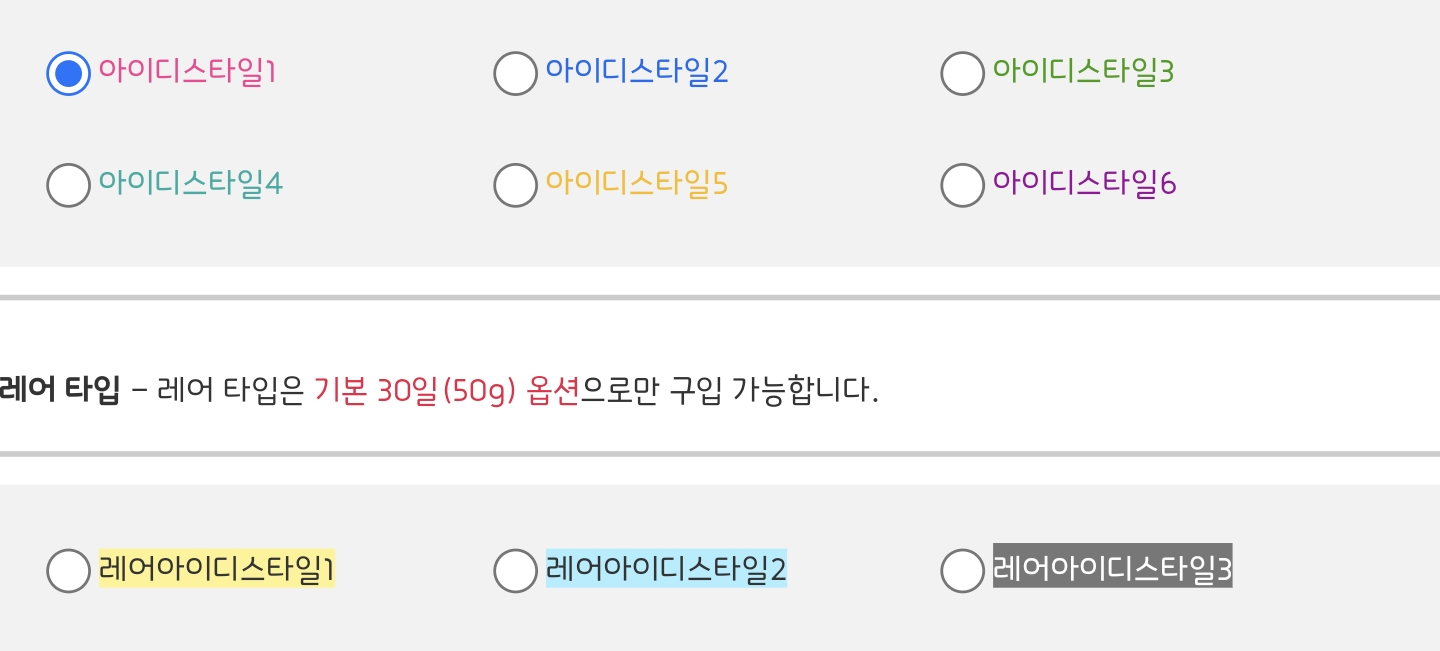Click the green 아이디스타일3 label text
The width and height of the screenshot is (1440, 651).
click(1082, 72)
